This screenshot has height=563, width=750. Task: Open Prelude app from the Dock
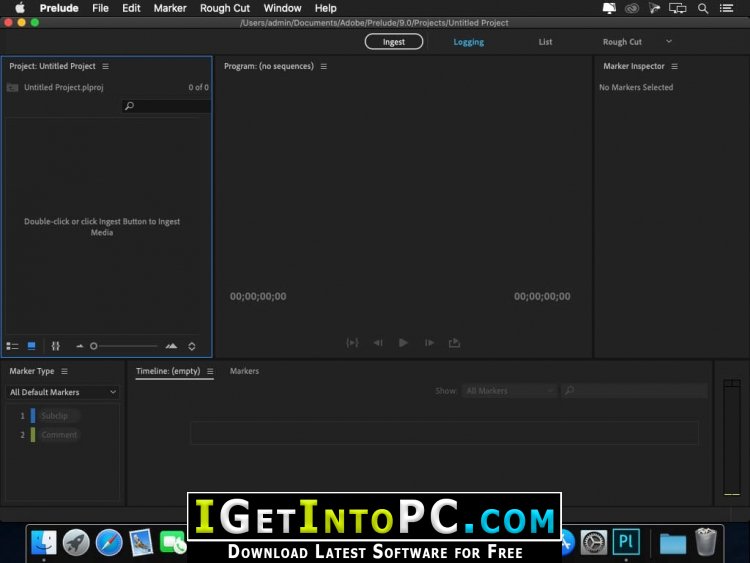(626, 542)
